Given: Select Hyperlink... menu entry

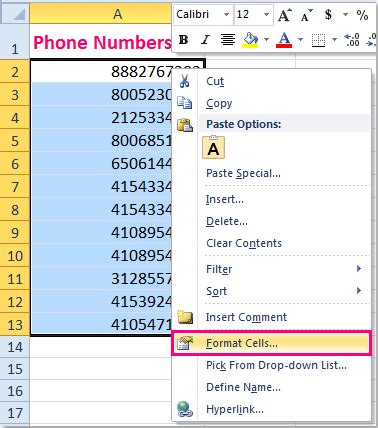Looking at the screenshot, I should click(271, 409).
